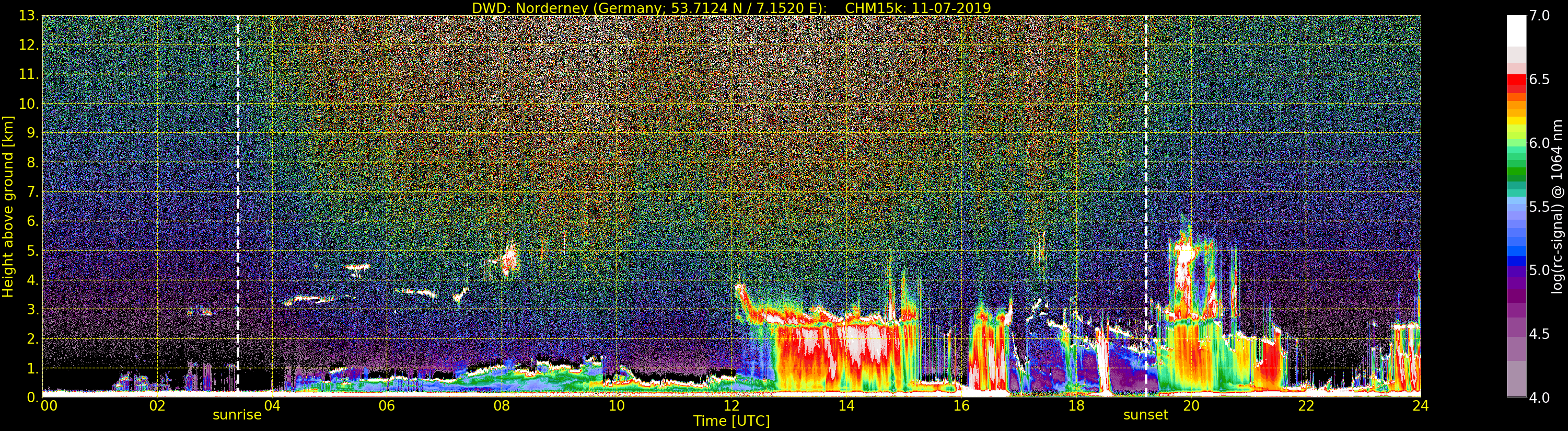Click the height axis tick label '13.'
1568x431 pixels.
pyautogui.click(x=29, y=16)
